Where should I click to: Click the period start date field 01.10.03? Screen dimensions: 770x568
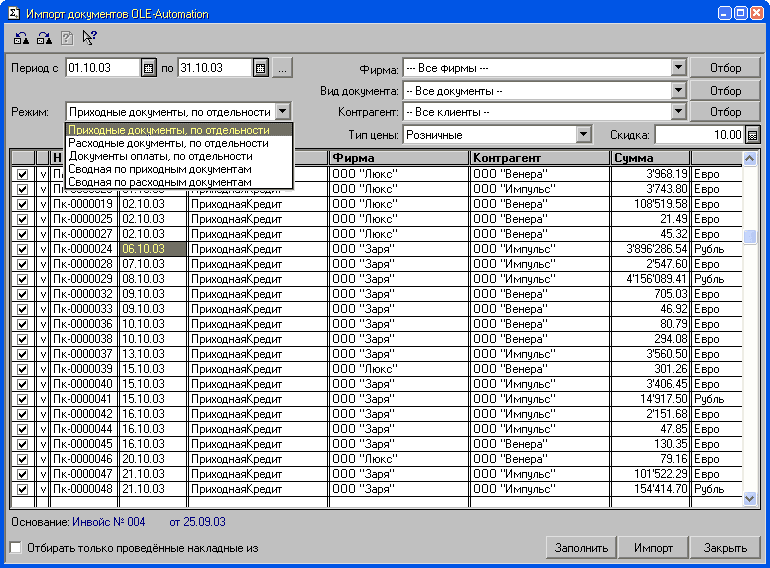pyautogui.click(x=103, y=68)
